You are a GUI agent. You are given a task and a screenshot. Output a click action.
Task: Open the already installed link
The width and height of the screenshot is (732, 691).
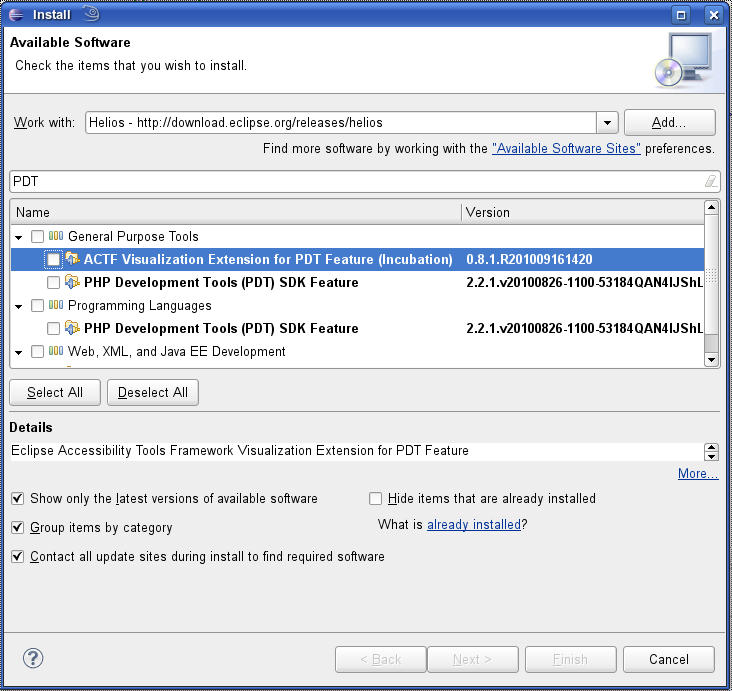pyautogui.click(x=474, y=524)
